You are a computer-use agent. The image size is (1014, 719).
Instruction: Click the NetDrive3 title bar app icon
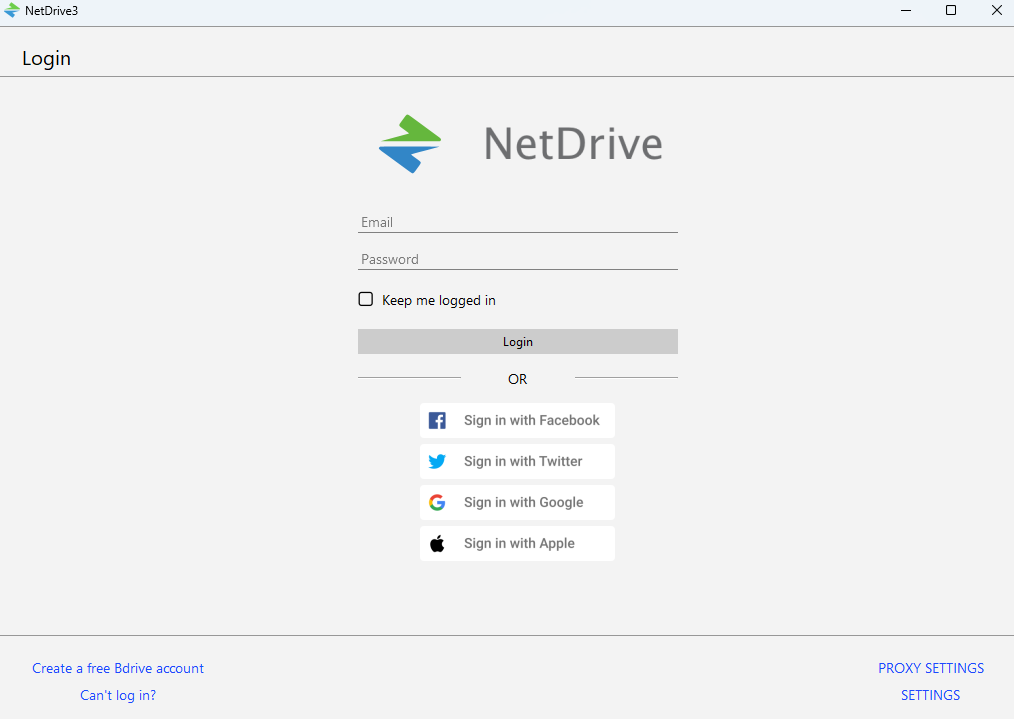click(12, 11)
